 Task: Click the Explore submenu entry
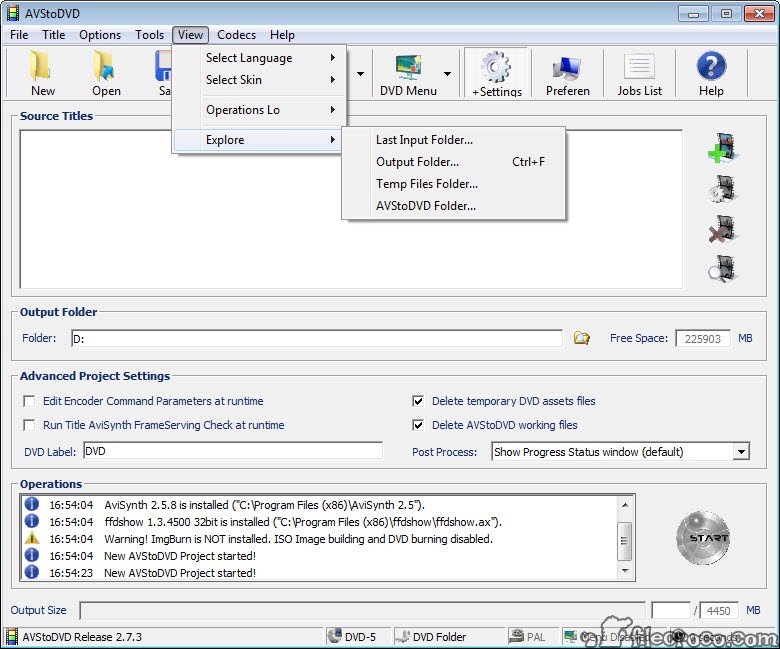tap(259, 140)
